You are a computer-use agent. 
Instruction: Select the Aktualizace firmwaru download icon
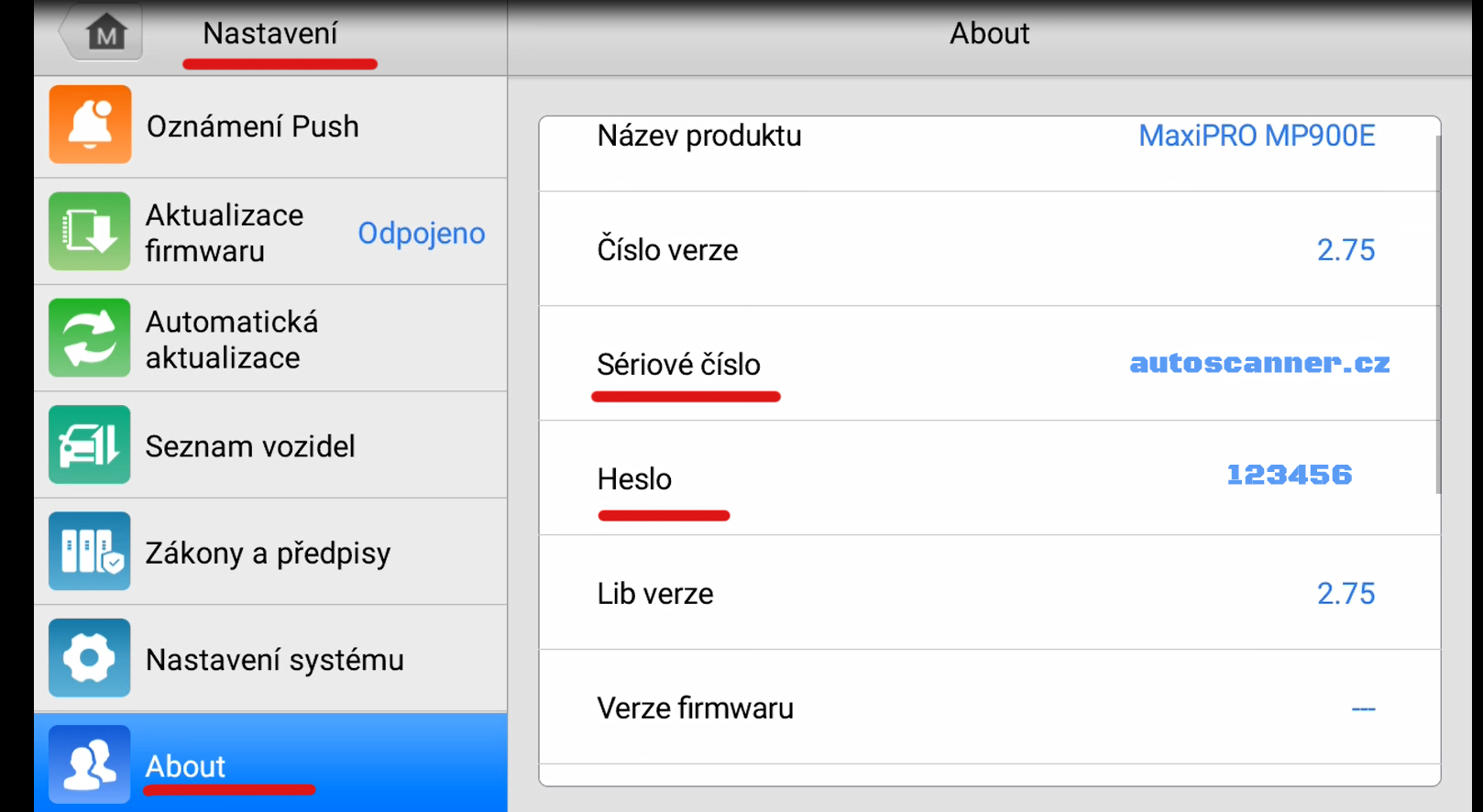click(90, 231)
